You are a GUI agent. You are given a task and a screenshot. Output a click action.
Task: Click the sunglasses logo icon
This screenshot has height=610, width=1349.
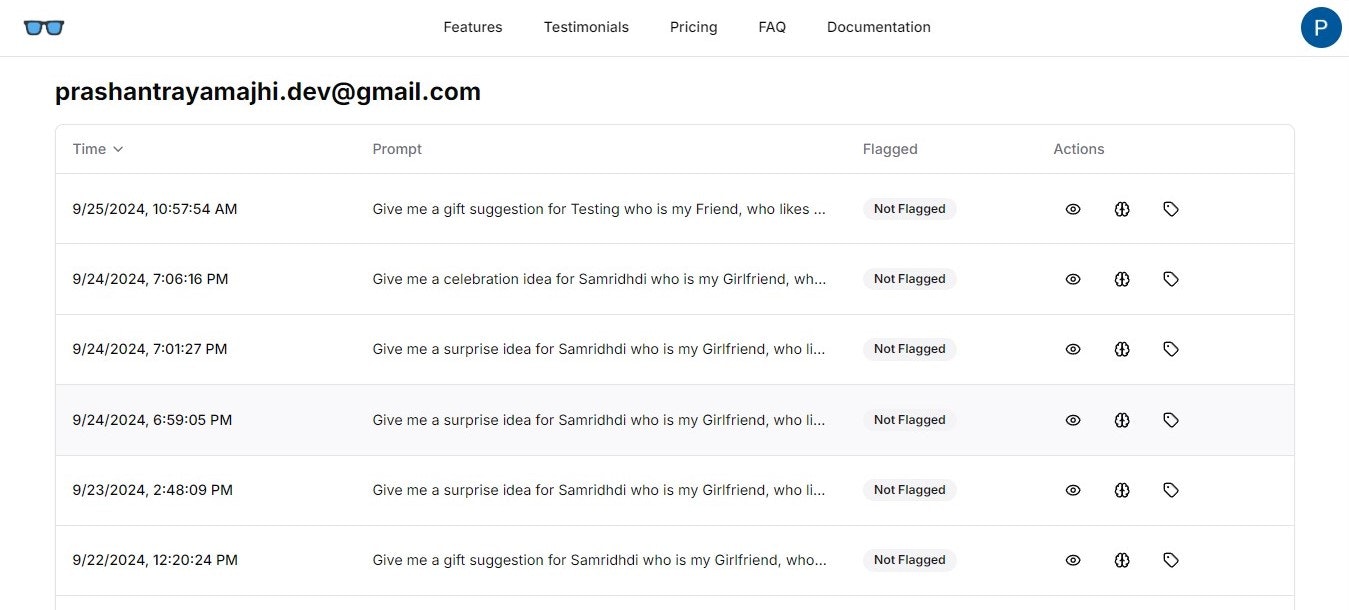tap(44, 28)
